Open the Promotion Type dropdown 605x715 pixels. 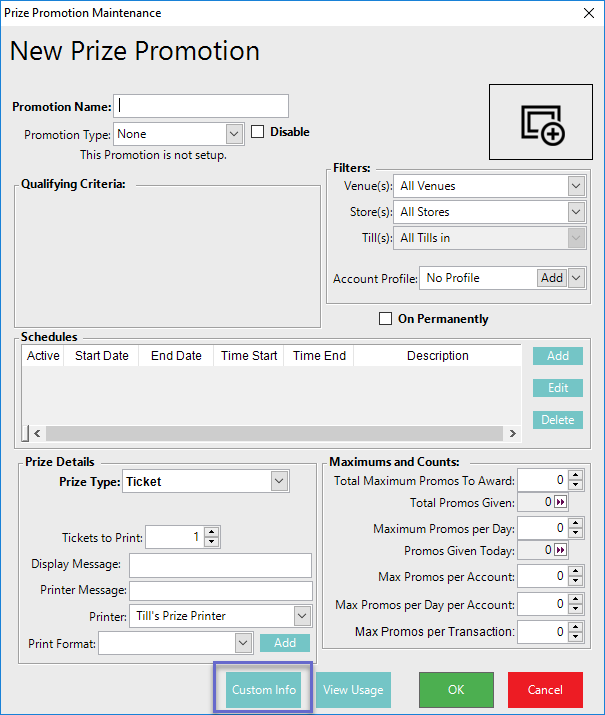pos(234,133)
